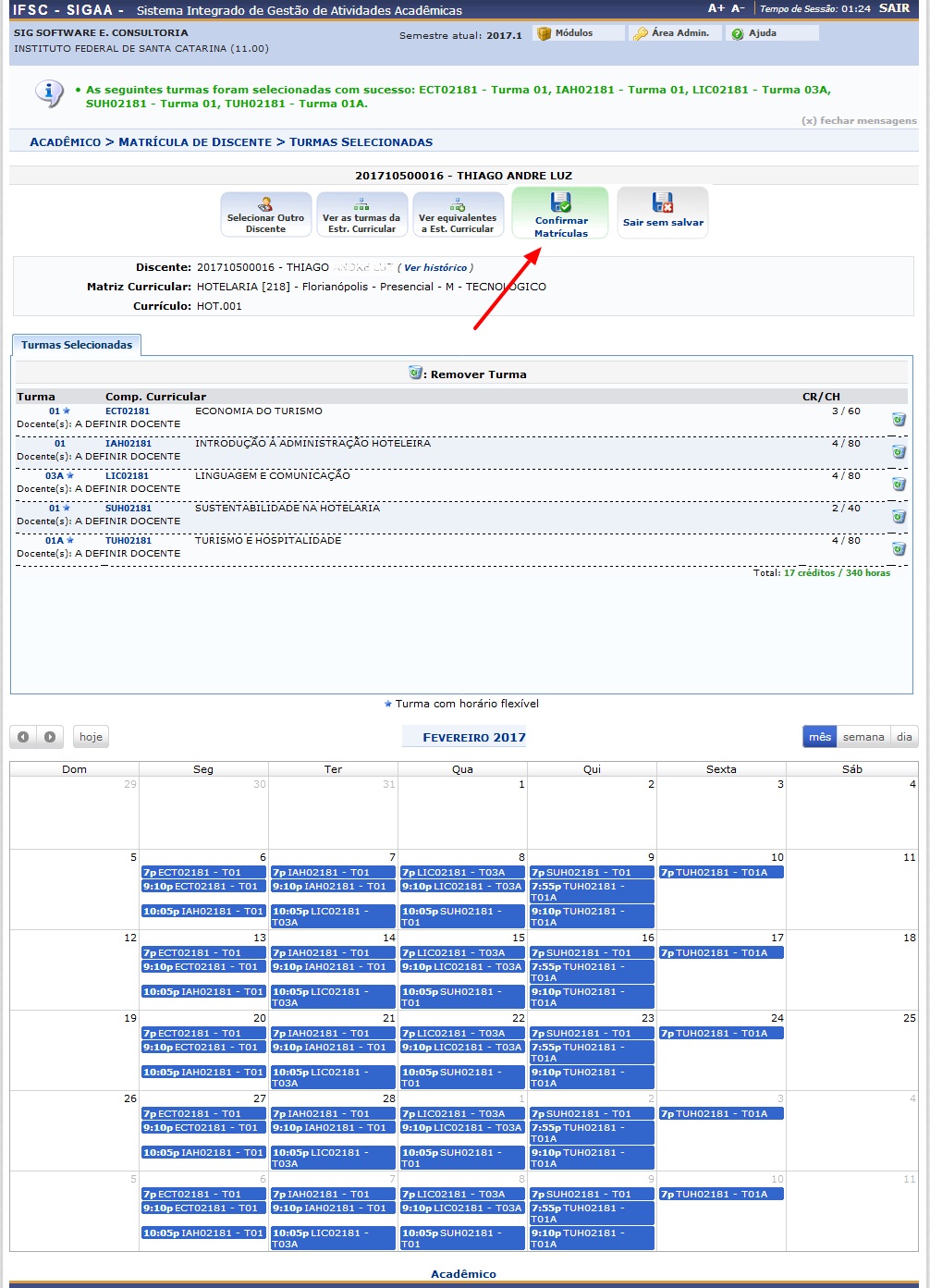
Task: Click the Confirmar Matrículas save icon
Action: point(560,202)
